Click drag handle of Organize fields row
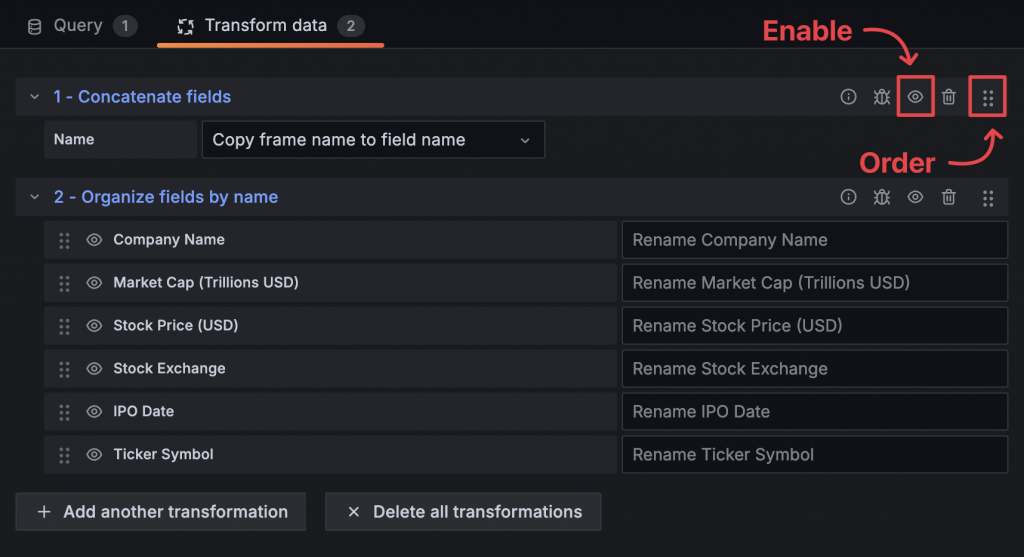Screen dimensions: 1024x557 pos(988,198)
